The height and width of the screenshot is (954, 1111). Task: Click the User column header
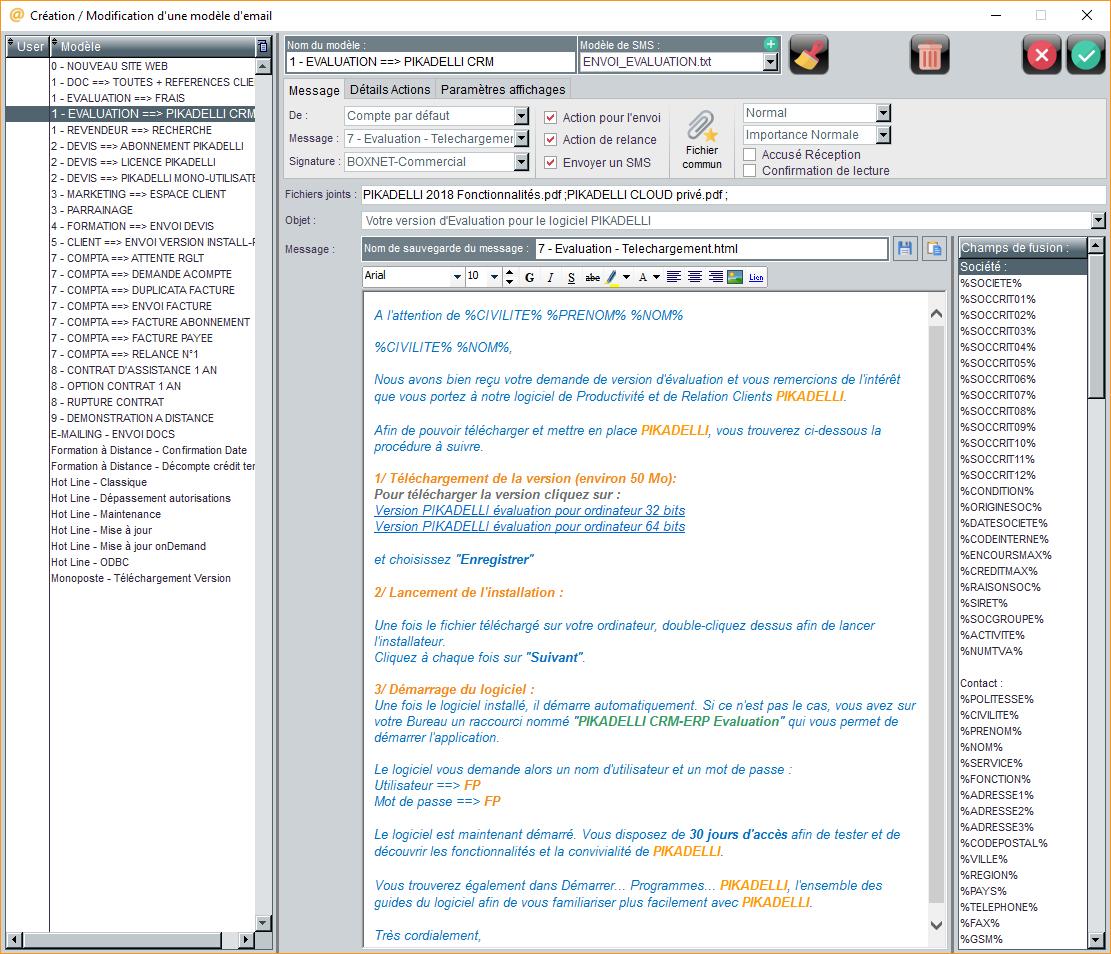point(28,46)
